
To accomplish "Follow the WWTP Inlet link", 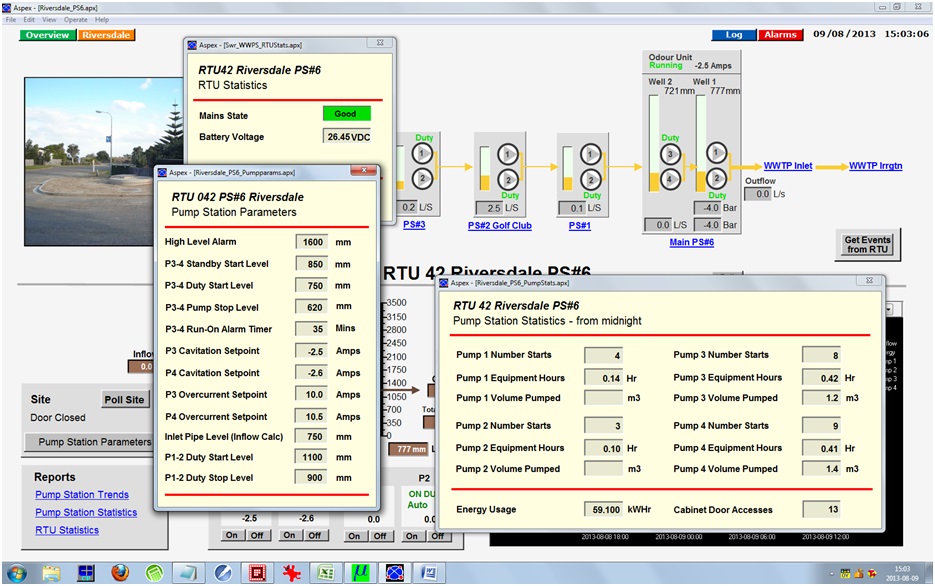I will (x=788, y=166).
